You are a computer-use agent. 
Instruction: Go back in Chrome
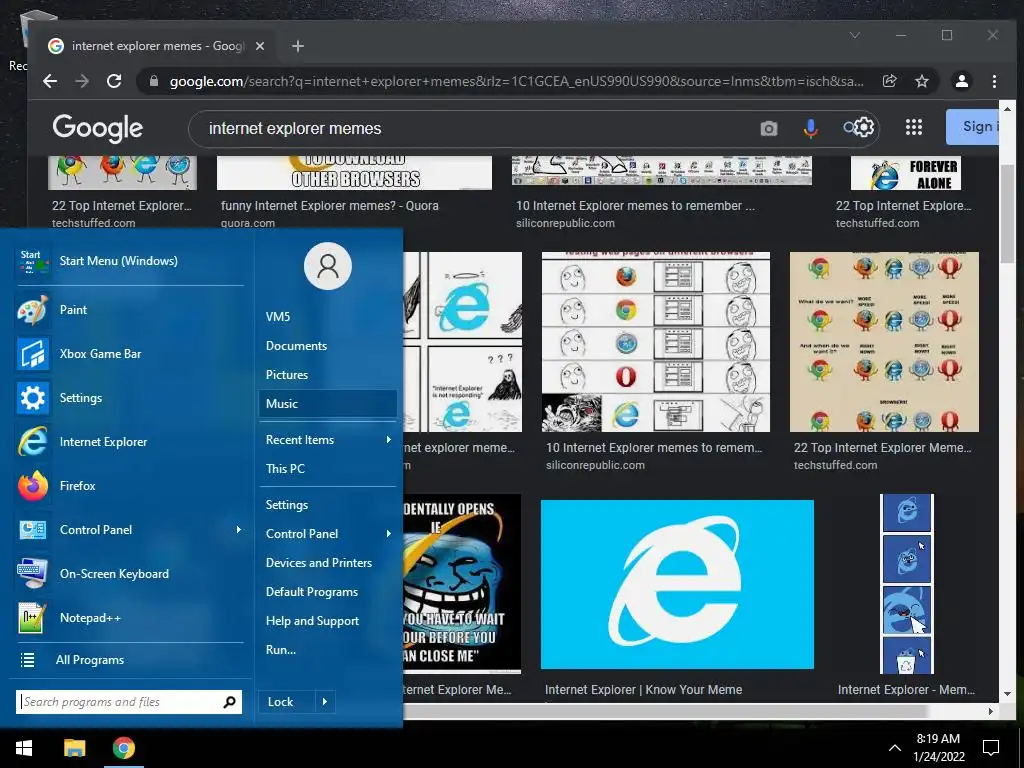[50, 81]
